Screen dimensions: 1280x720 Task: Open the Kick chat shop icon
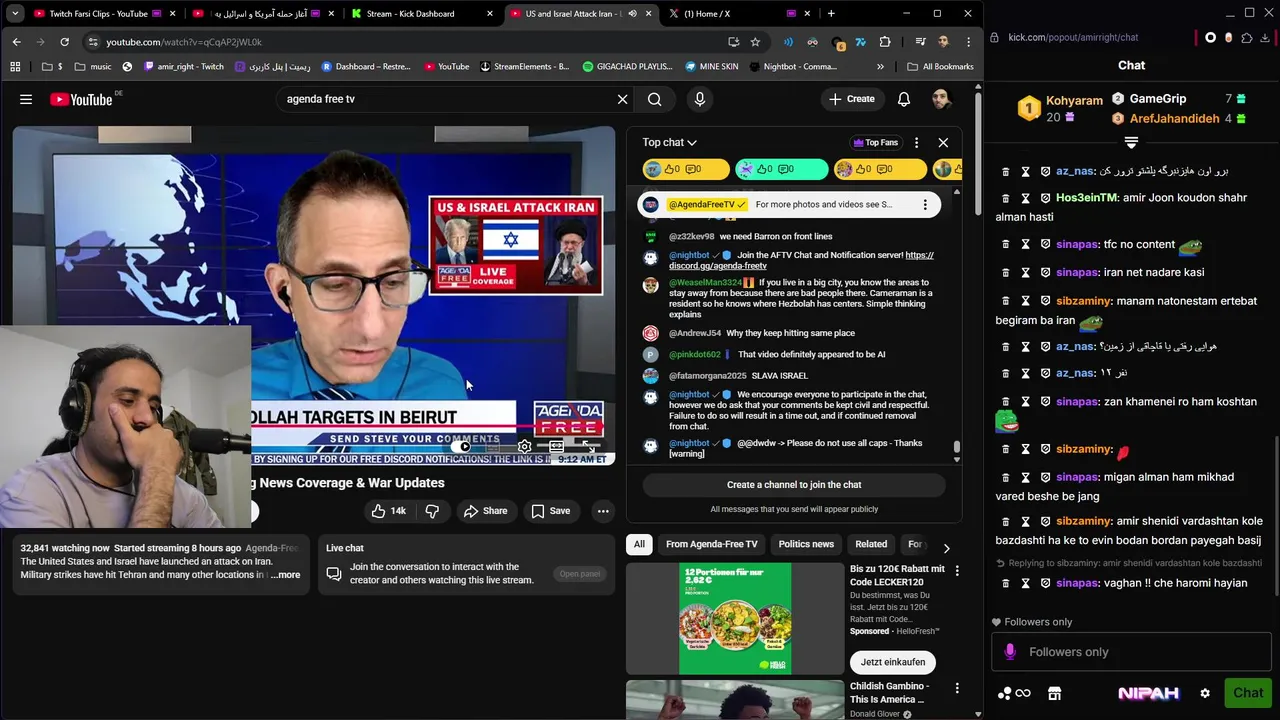1054,693
